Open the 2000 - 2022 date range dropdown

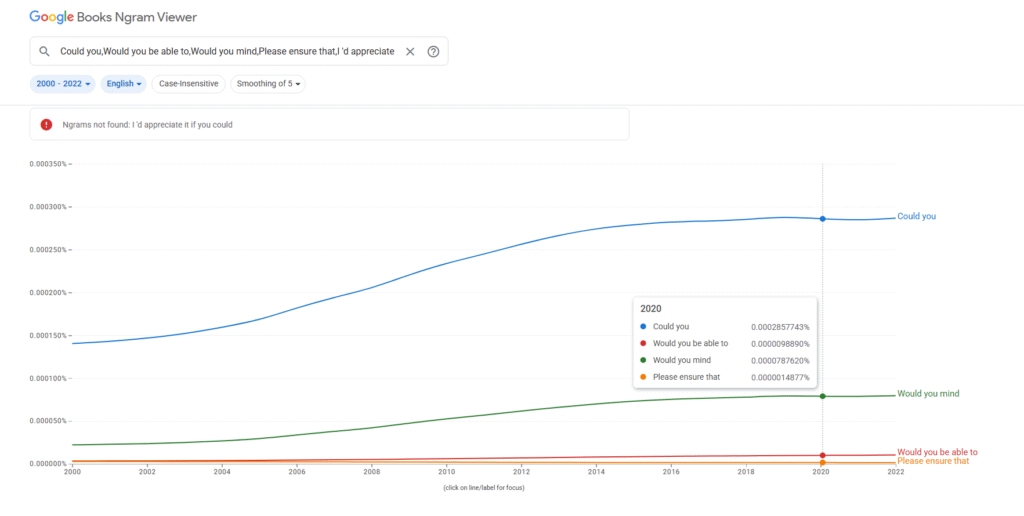tap(63, 84)
